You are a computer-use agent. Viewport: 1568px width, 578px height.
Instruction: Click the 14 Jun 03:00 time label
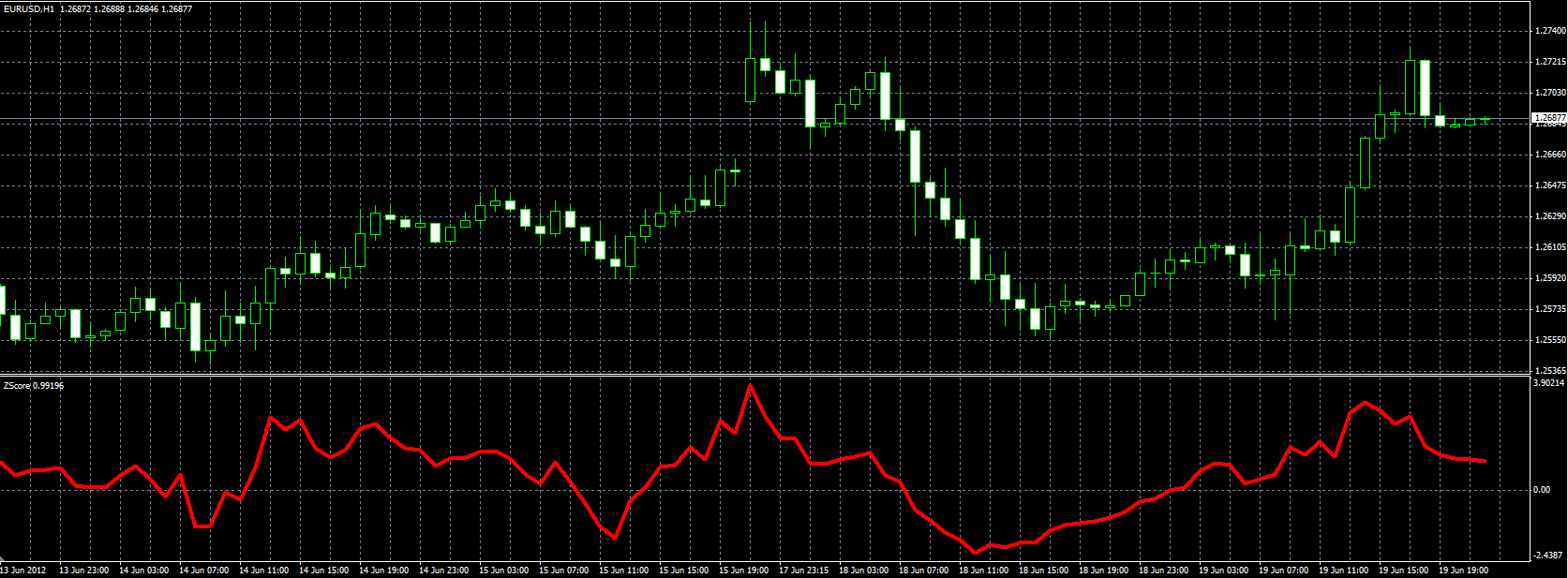coord(143,571)
